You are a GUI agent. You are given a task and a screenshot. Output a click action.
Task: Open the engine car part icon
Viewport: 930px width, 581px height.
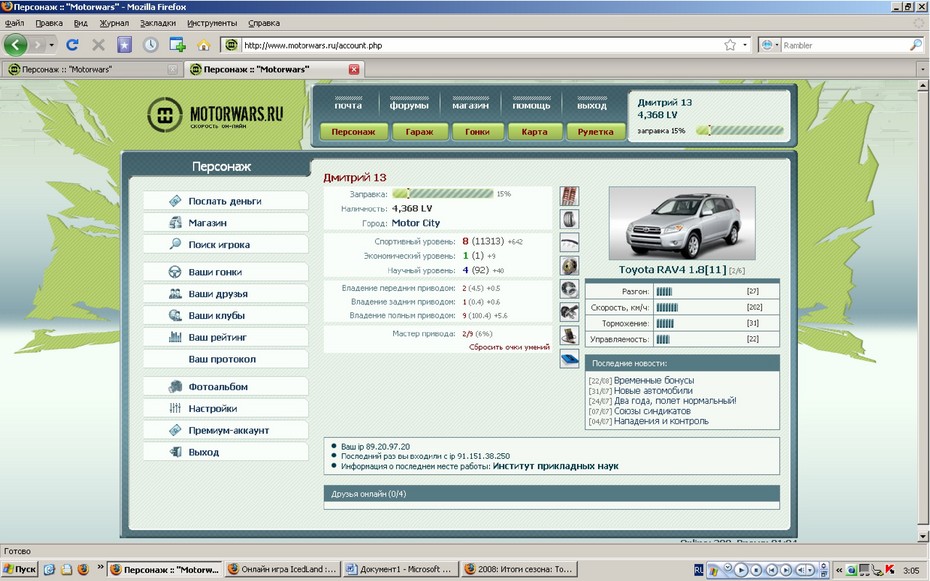569,312
